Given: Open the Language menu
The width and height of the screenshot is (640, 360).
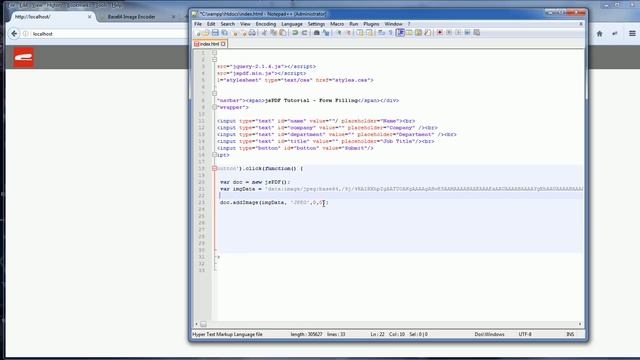Looking at the screenshot, I should 292,24.
